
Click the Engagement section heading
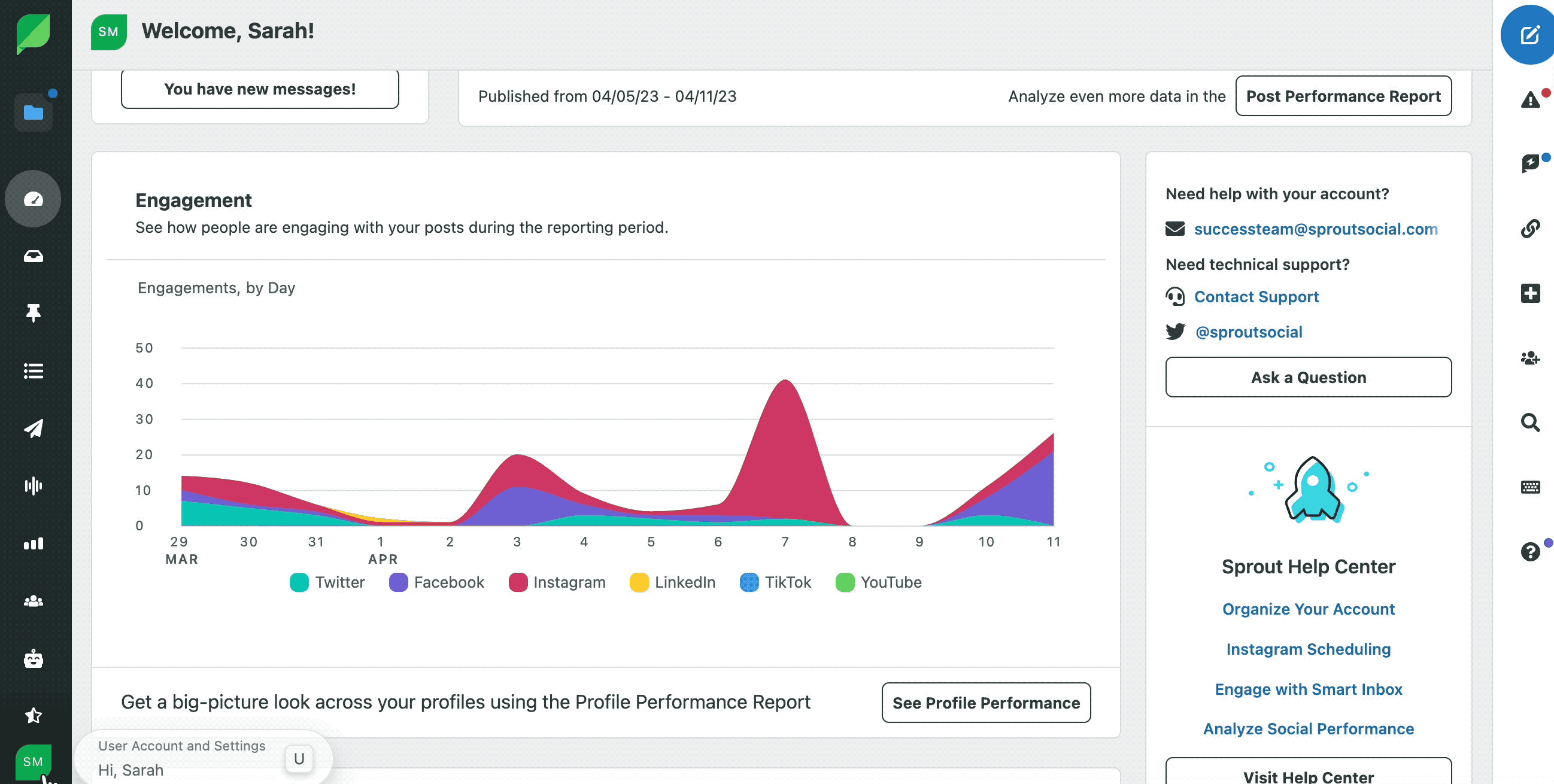(x=193, y=200)
